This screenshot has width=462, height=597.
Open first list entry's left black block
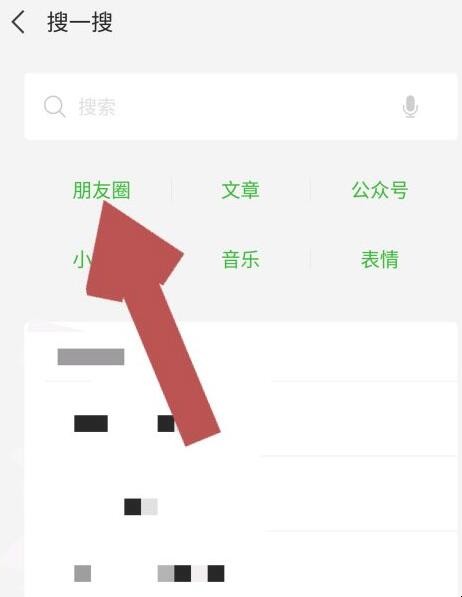(91, 423)
